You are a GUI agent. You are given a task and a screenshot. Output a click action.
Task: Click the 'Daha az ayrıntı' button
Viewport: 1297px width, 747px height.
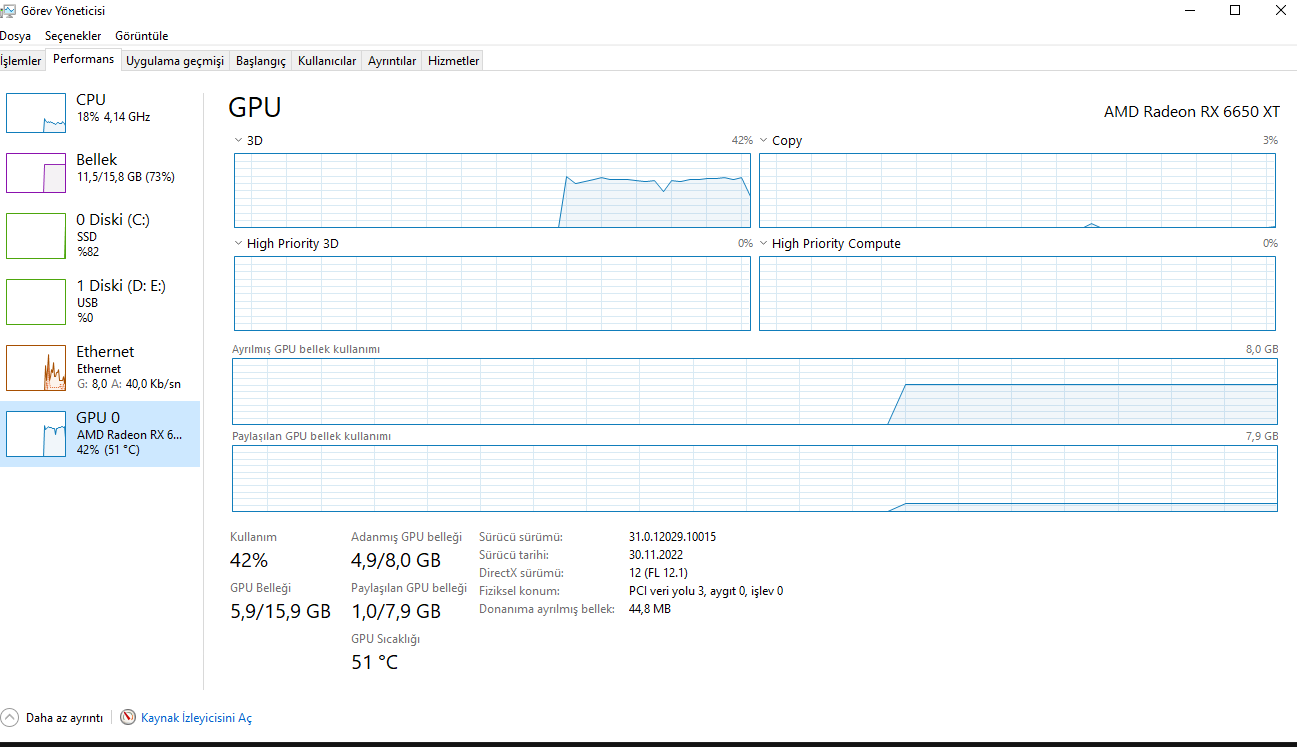52,717
